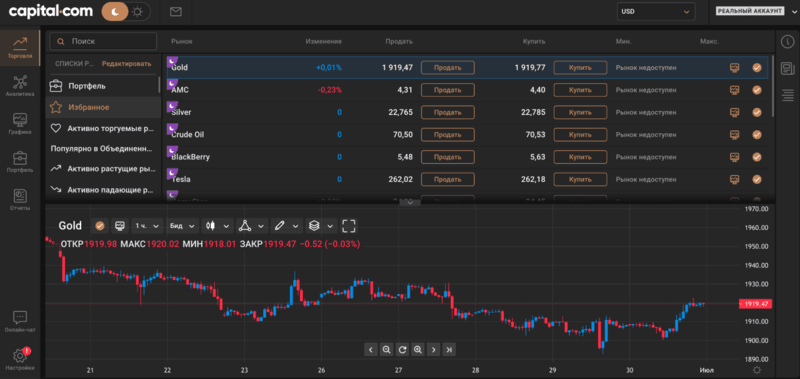Open the layers stack dropdown

click(321, 225)
